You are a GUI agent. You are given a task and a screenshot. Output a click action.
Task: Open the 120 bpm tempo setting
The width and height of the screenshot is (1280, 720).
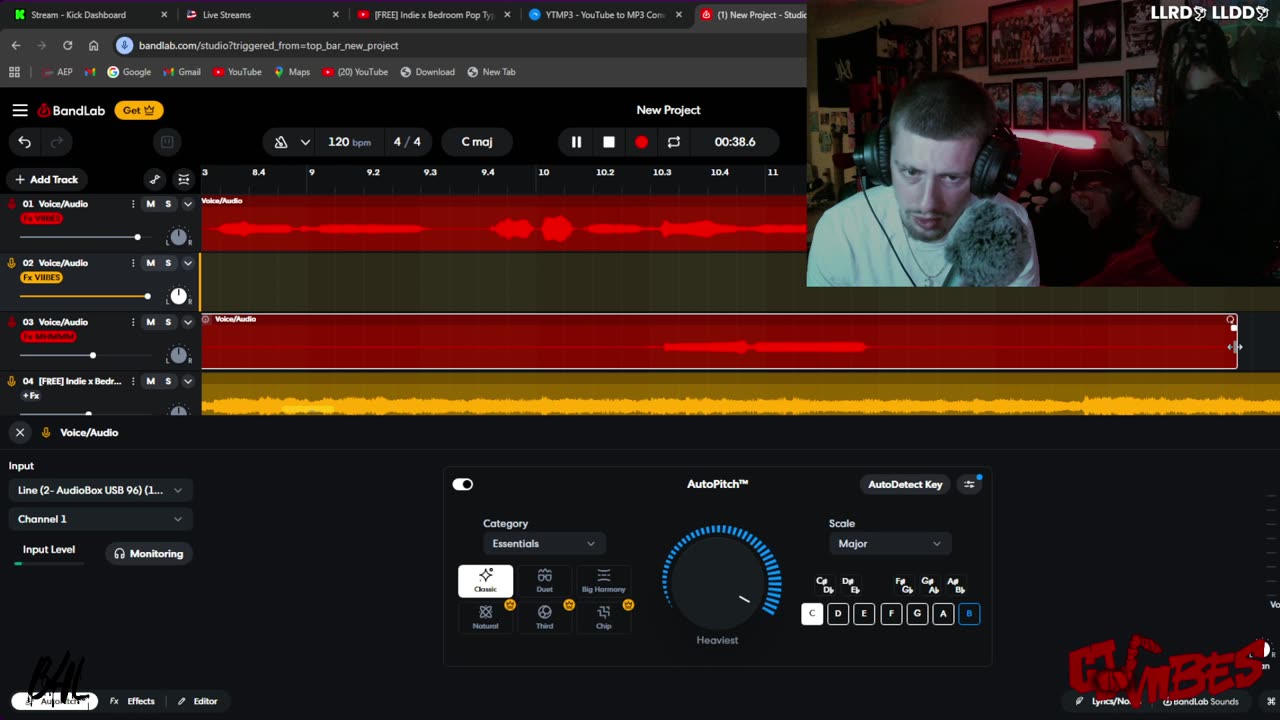click(x=349, y=142)
